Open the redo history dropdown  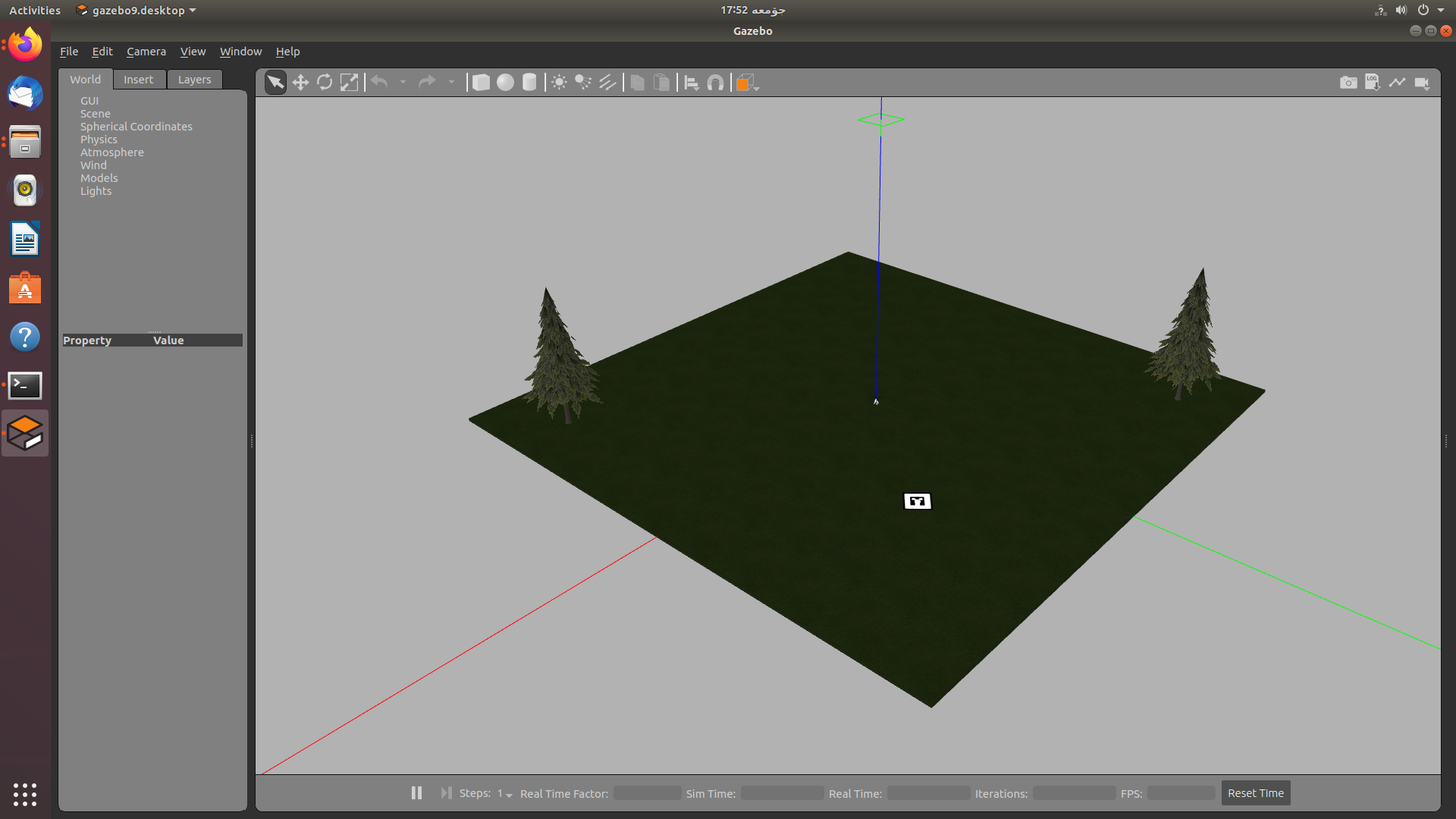452,82
